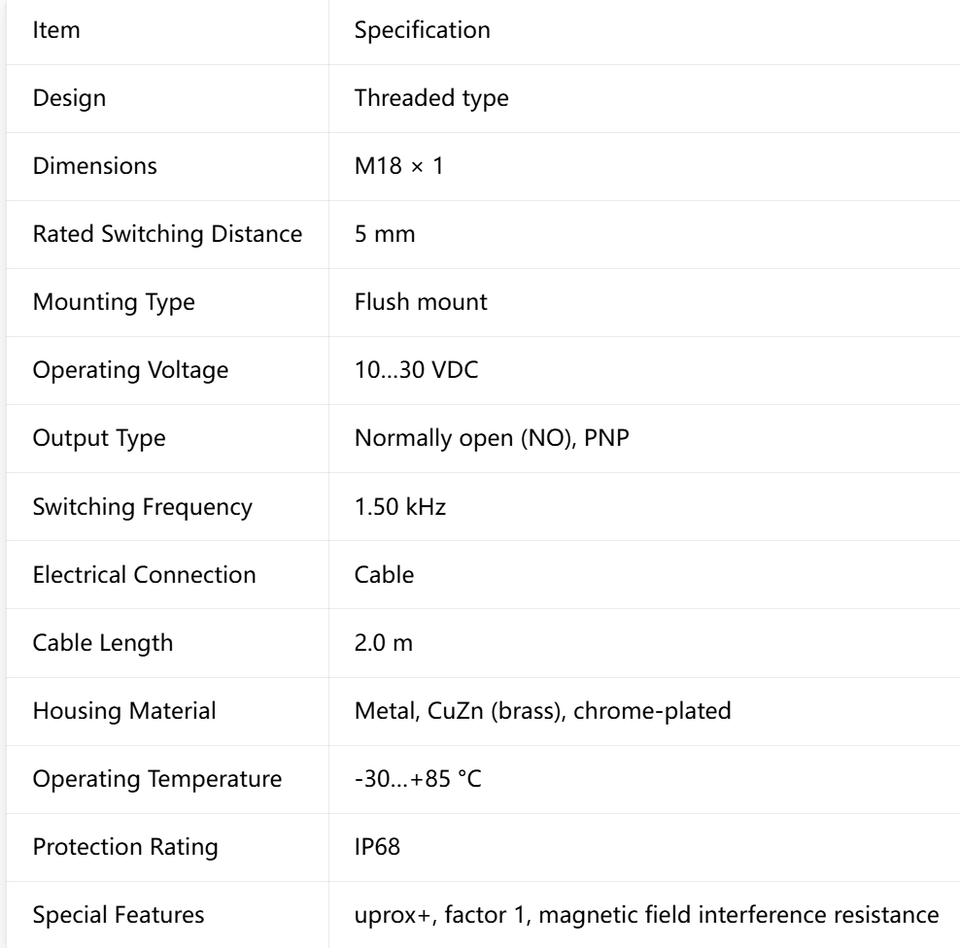Screen dimensions: 960x948
Task: Click the 'Rated Switching Distance' label
Action: pyautogui.click(x=168, y=234)
